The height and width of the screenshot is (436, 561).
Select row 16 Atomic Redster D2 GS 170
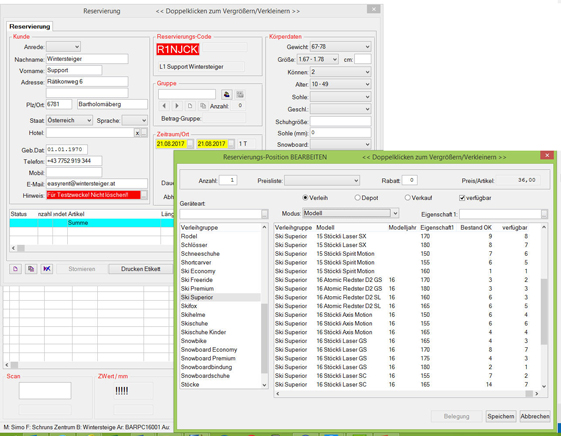pyautogui.click(x=407, y=280)
